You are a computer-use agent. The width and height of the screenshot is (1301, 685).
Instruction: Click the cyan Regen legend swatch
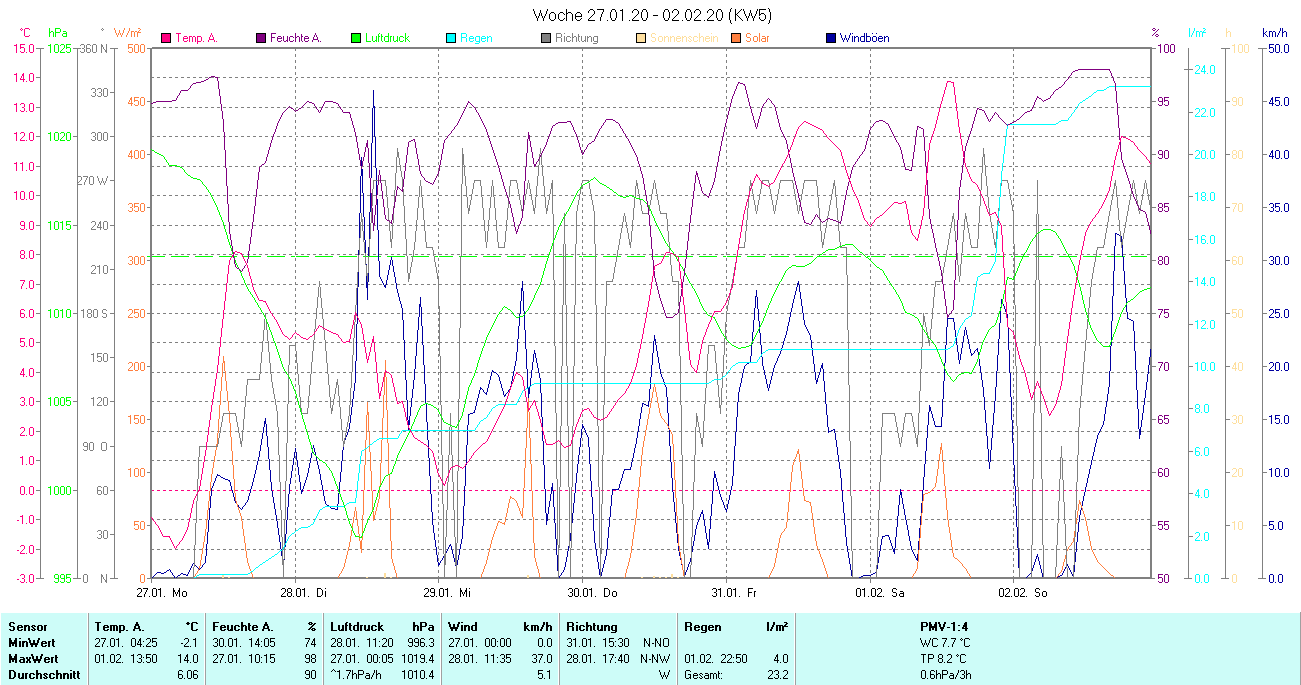pos(451,38)
